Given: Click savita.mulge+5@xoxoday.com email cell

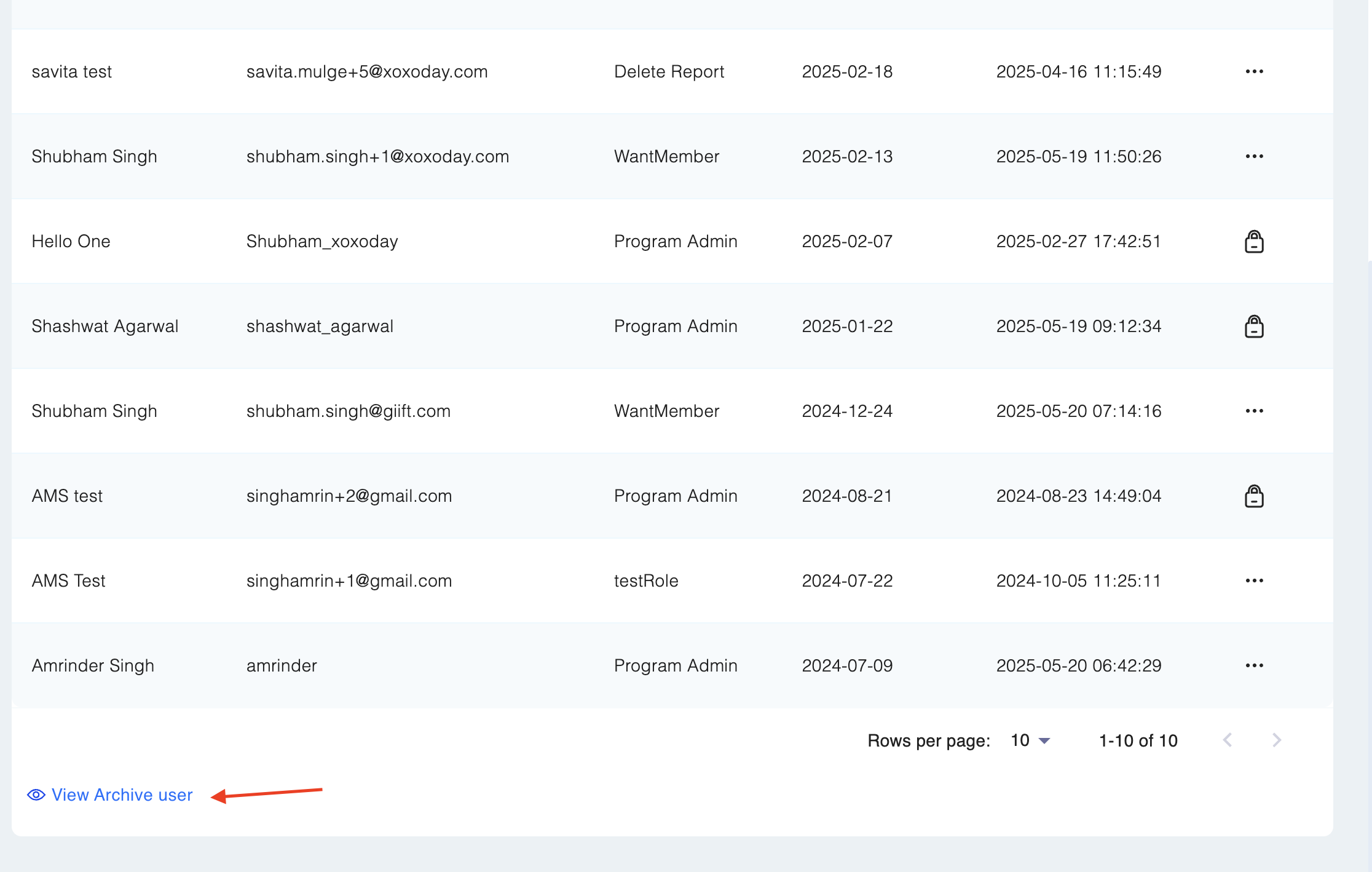Looking at the screenshot, I should 367,71.
